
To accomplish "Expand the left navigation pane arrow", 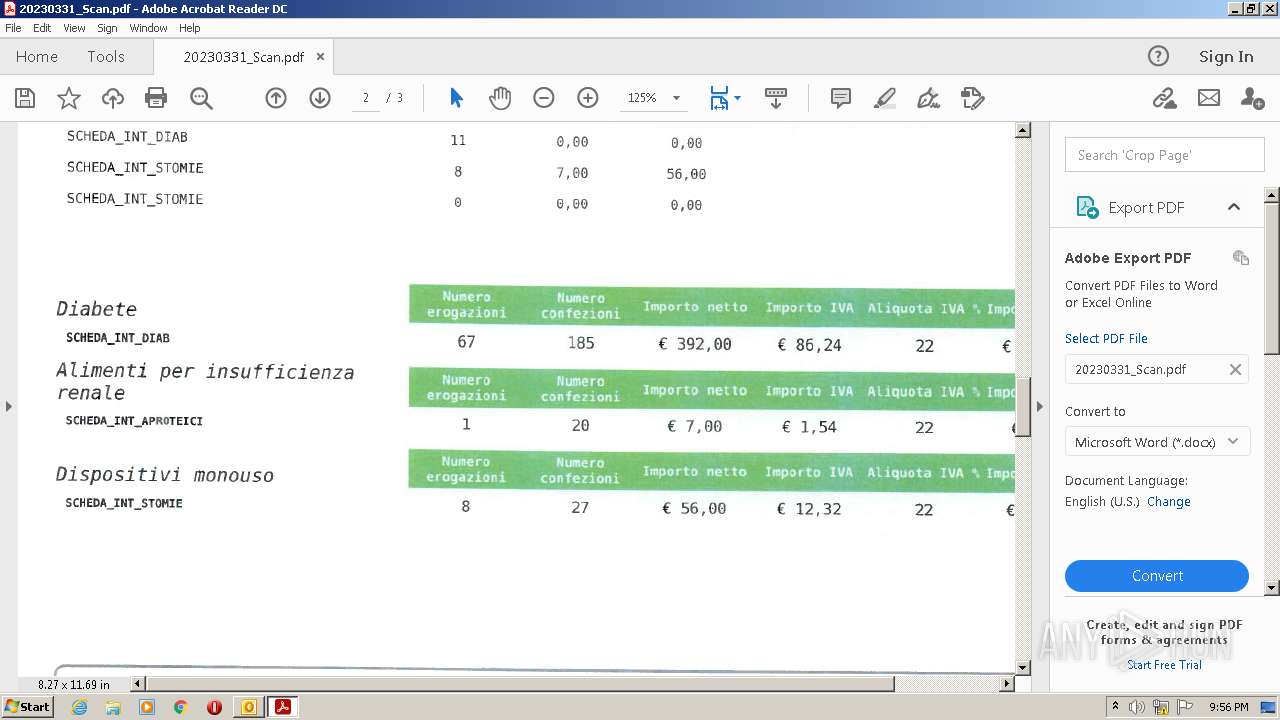I will (x=9, y=406).
